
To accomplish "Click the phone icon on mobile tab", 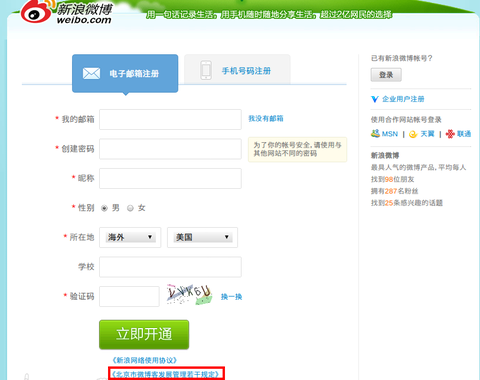I will (x=206, y=70).
